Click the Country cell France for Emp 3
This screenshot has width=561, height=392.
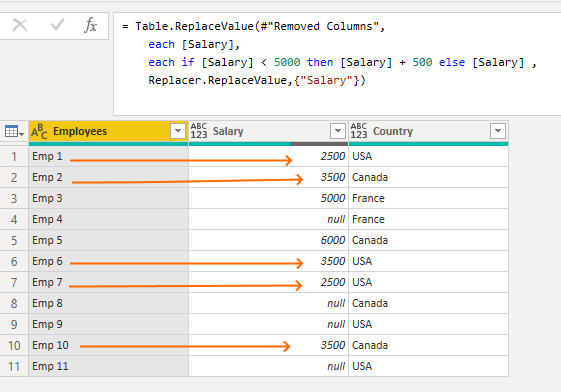pyautogui.click(x=428, y=199)
